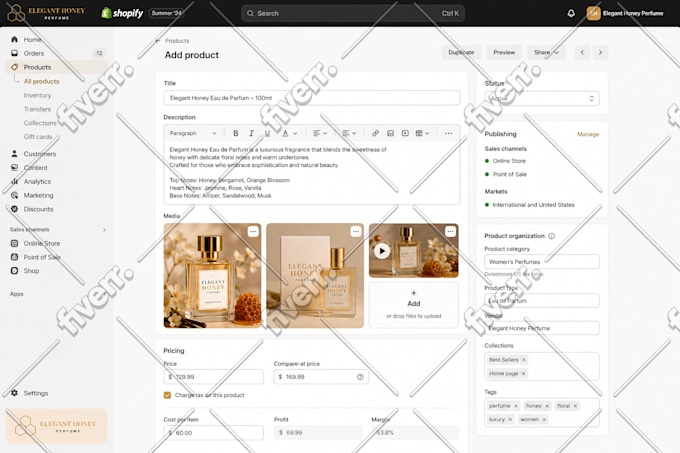Open options menu on second media image

tap(356, 231)
